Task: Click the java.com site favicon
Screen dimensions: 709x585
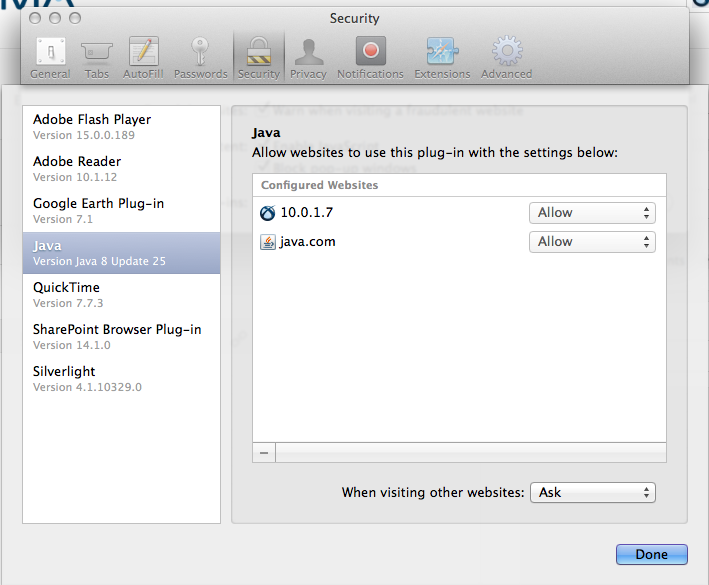Action: pyautogui.click(x=268, y=242)
